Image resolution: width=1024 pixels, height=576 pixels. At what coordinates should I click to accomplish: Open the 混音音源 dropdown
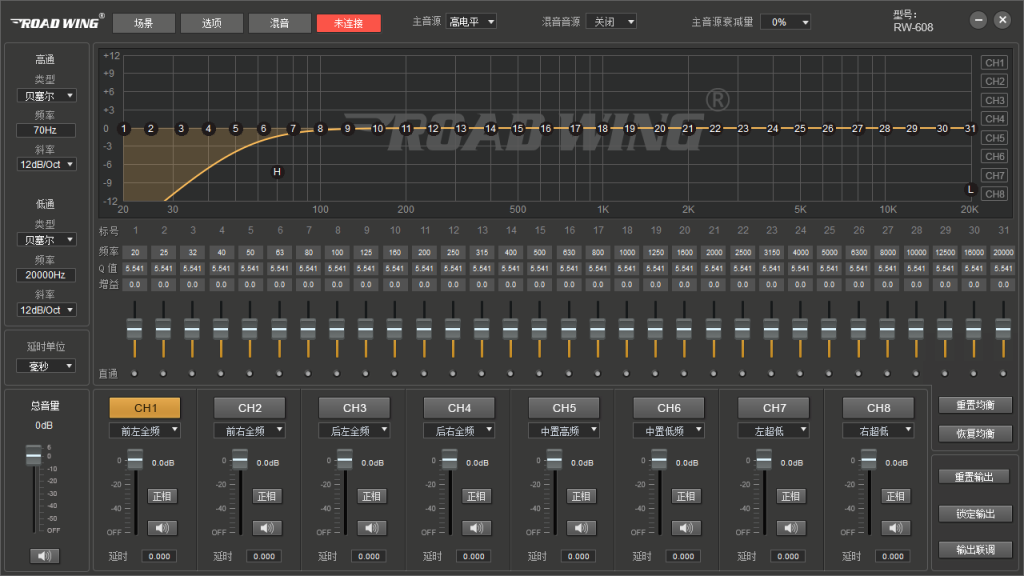tap(611, 22)
